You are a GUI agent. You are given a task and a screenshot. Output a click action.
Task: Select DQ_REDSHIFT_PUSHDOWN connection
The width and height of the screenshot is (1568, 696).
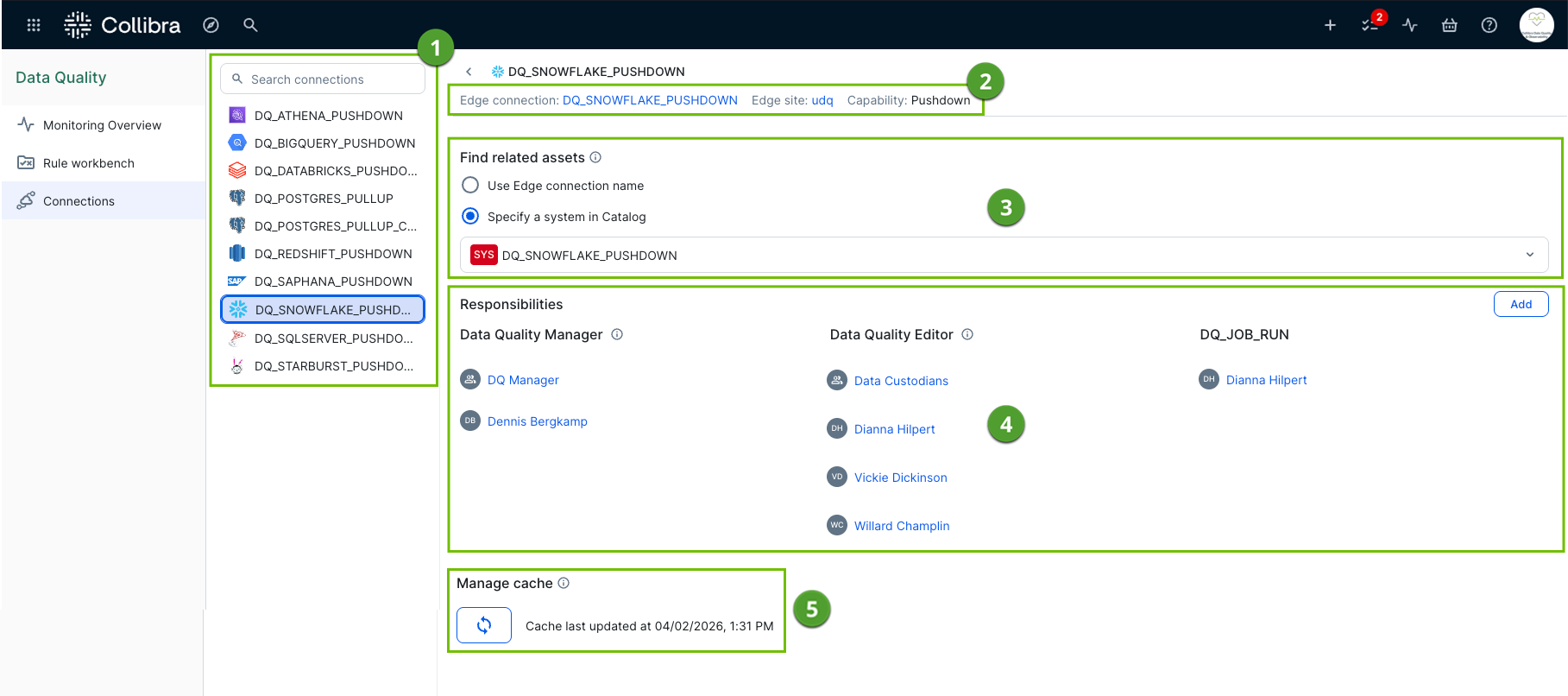[x=323, y=254]
